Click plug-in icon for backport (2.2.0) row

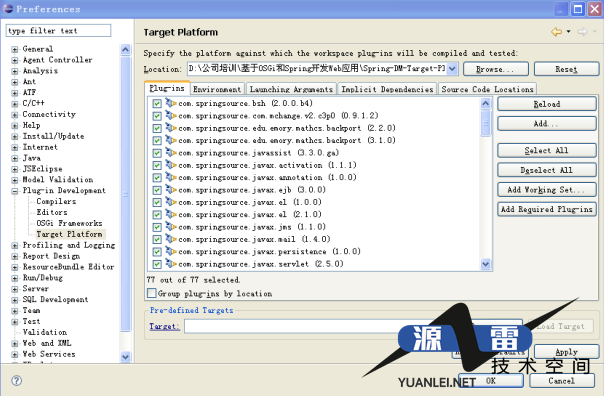coord(171,128)
